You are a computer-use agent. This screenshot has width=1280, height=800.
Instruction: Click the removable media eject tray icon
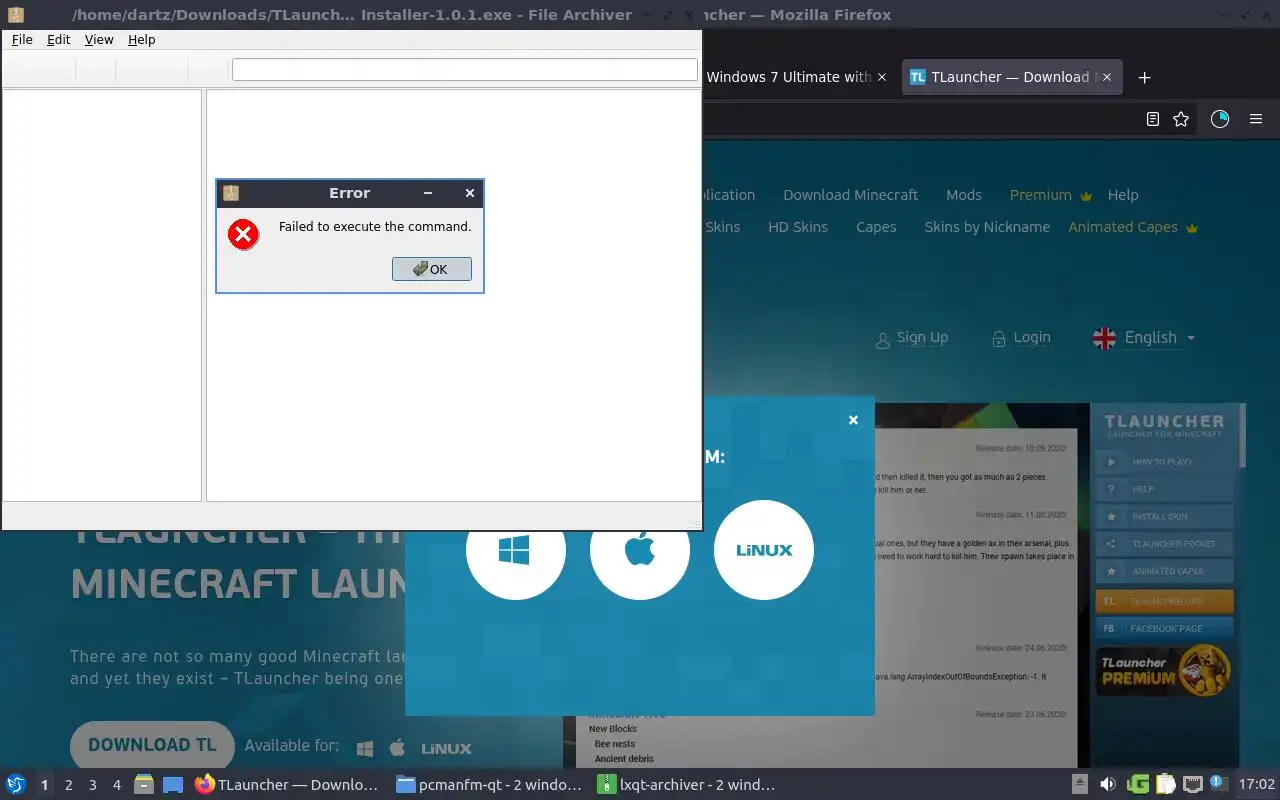(x=1080, y=785)
